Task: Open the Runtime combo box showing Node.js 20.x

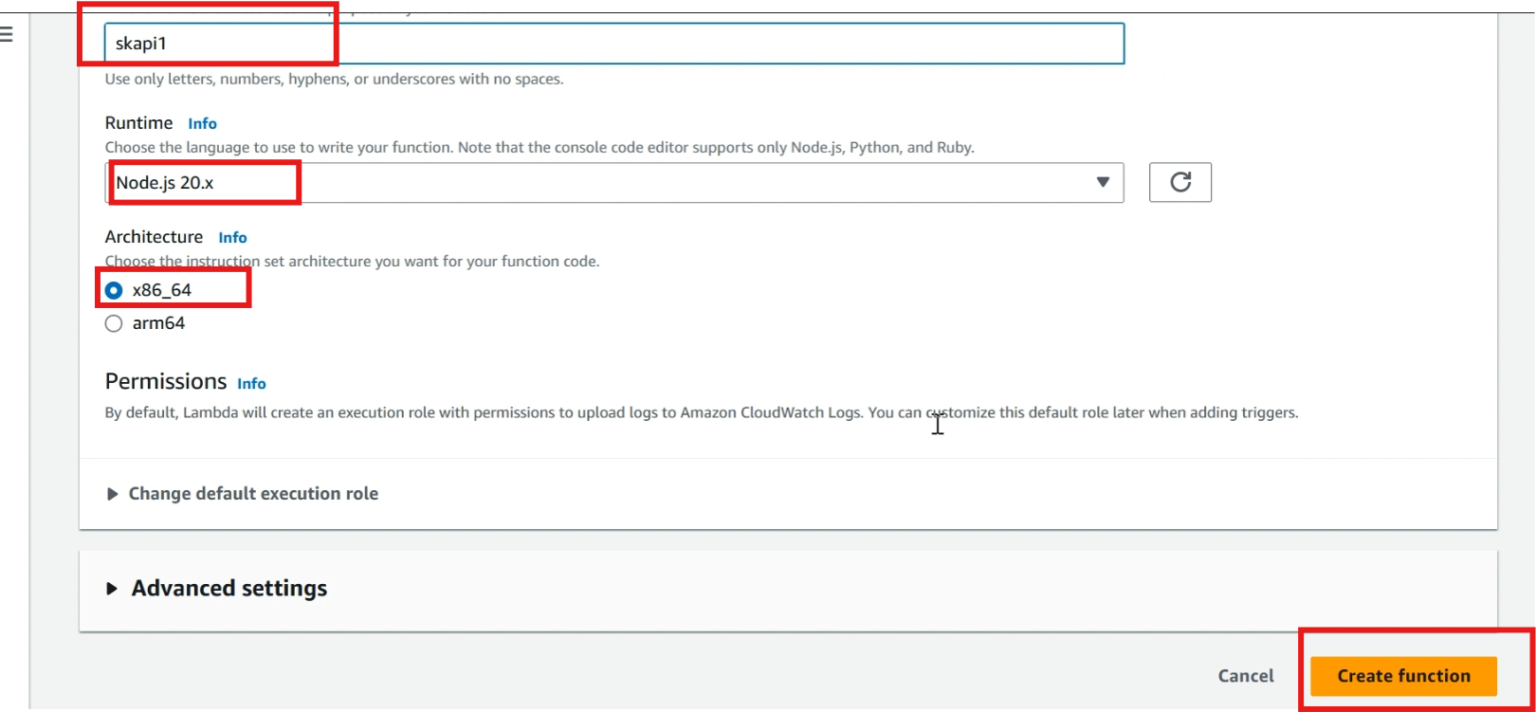Action: [x=615, y=182]
